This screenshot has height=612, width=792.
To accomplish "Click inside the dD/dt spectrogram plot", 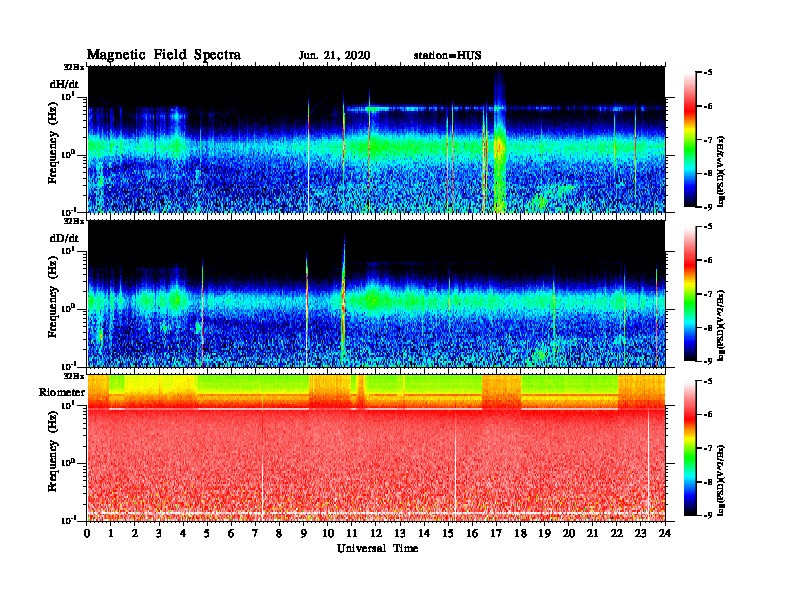I will (376, 294).
